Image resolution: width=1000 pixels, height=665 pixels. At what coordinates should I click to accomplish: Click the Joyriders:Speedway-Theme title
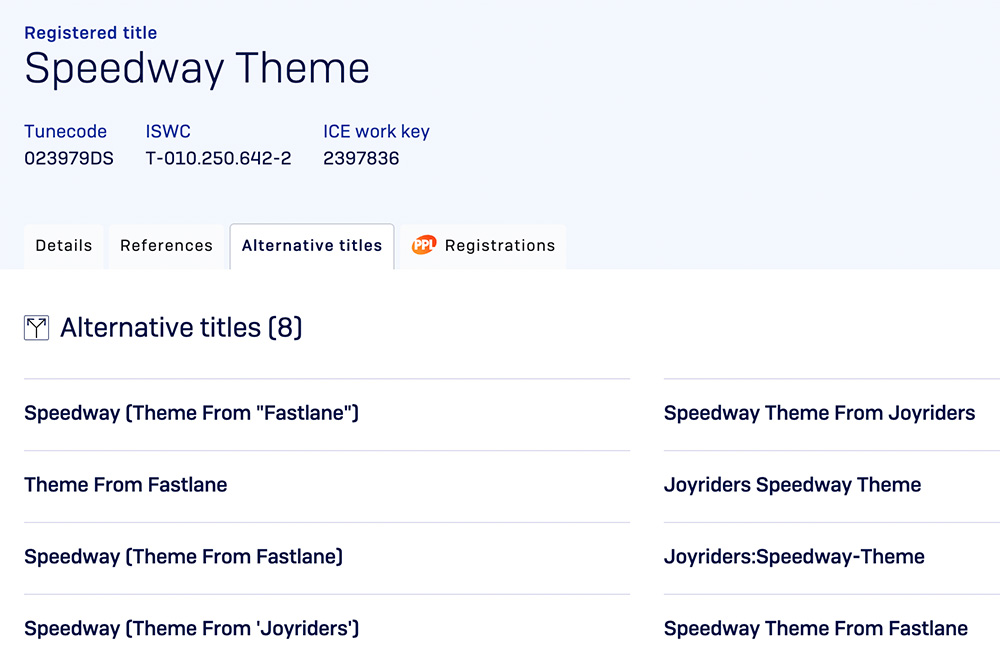794,557
